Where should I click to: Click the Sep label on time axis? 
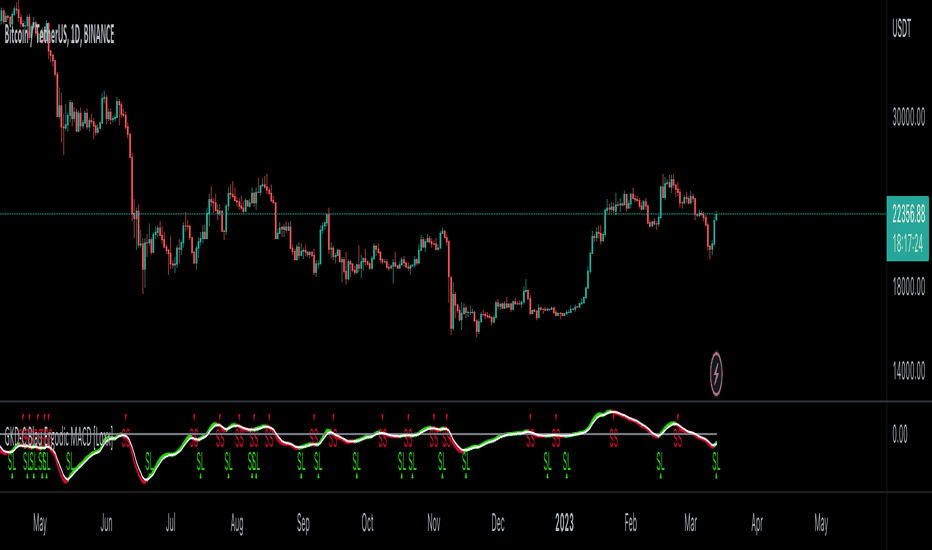[x=303, y=524]
